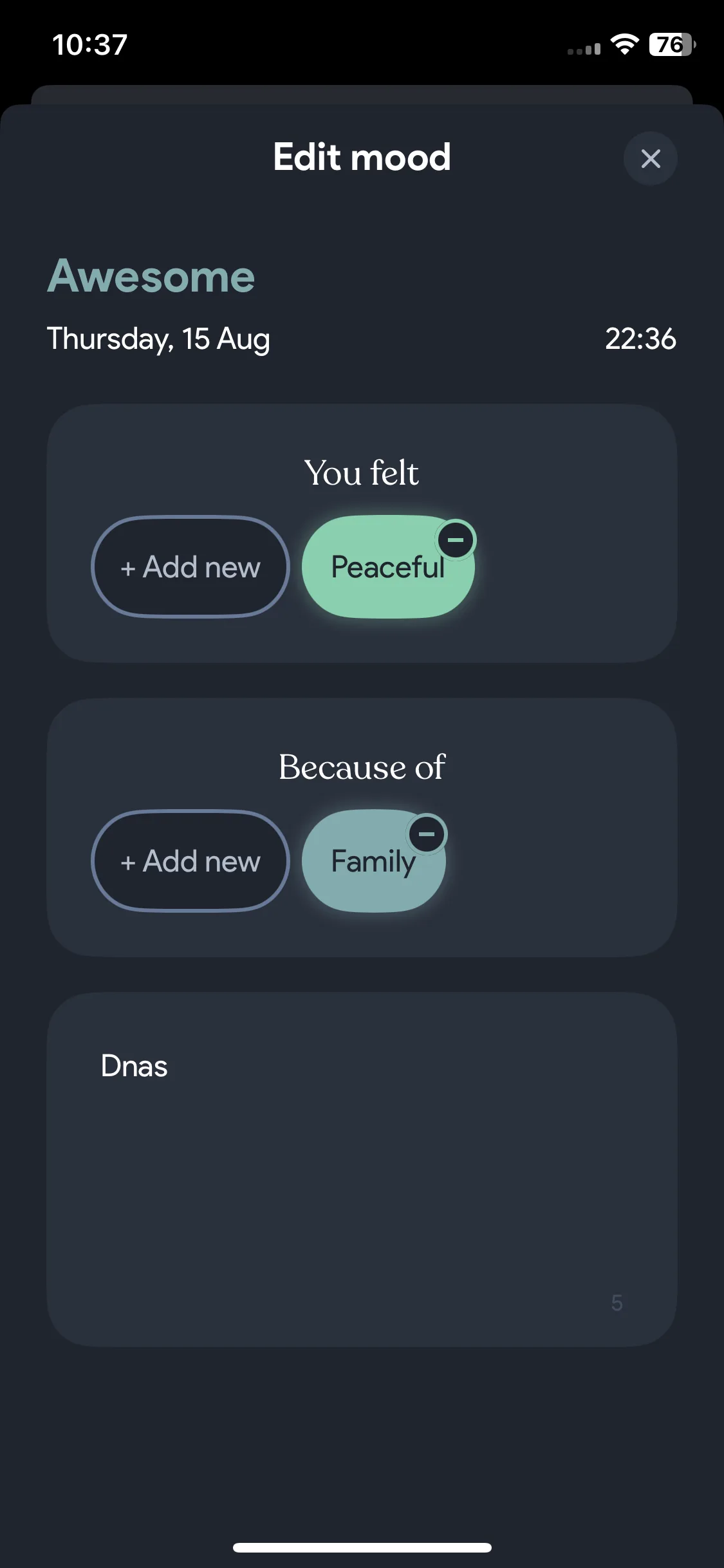The width and height of the screenshot is (724, 1568).
Task: Tap the battery level indicator
Action: click(x=673, y=44)
